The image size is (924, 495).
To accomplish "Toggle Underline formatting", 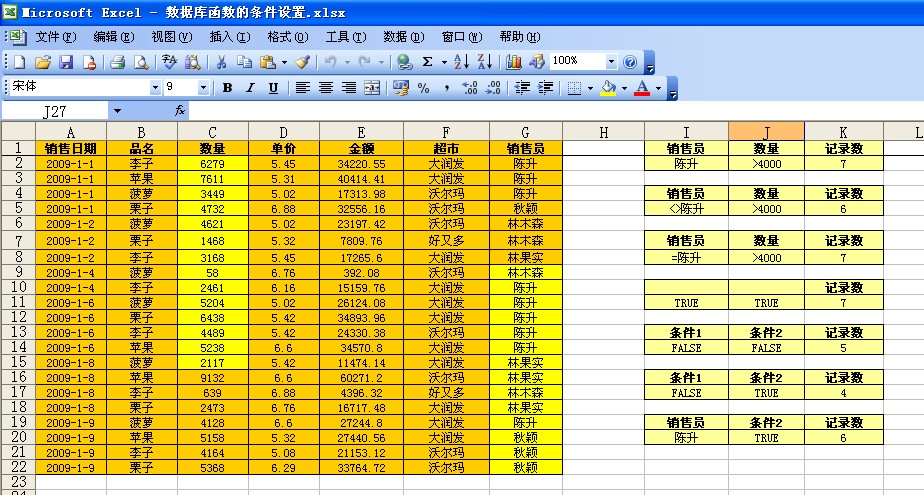I will 273,88.
